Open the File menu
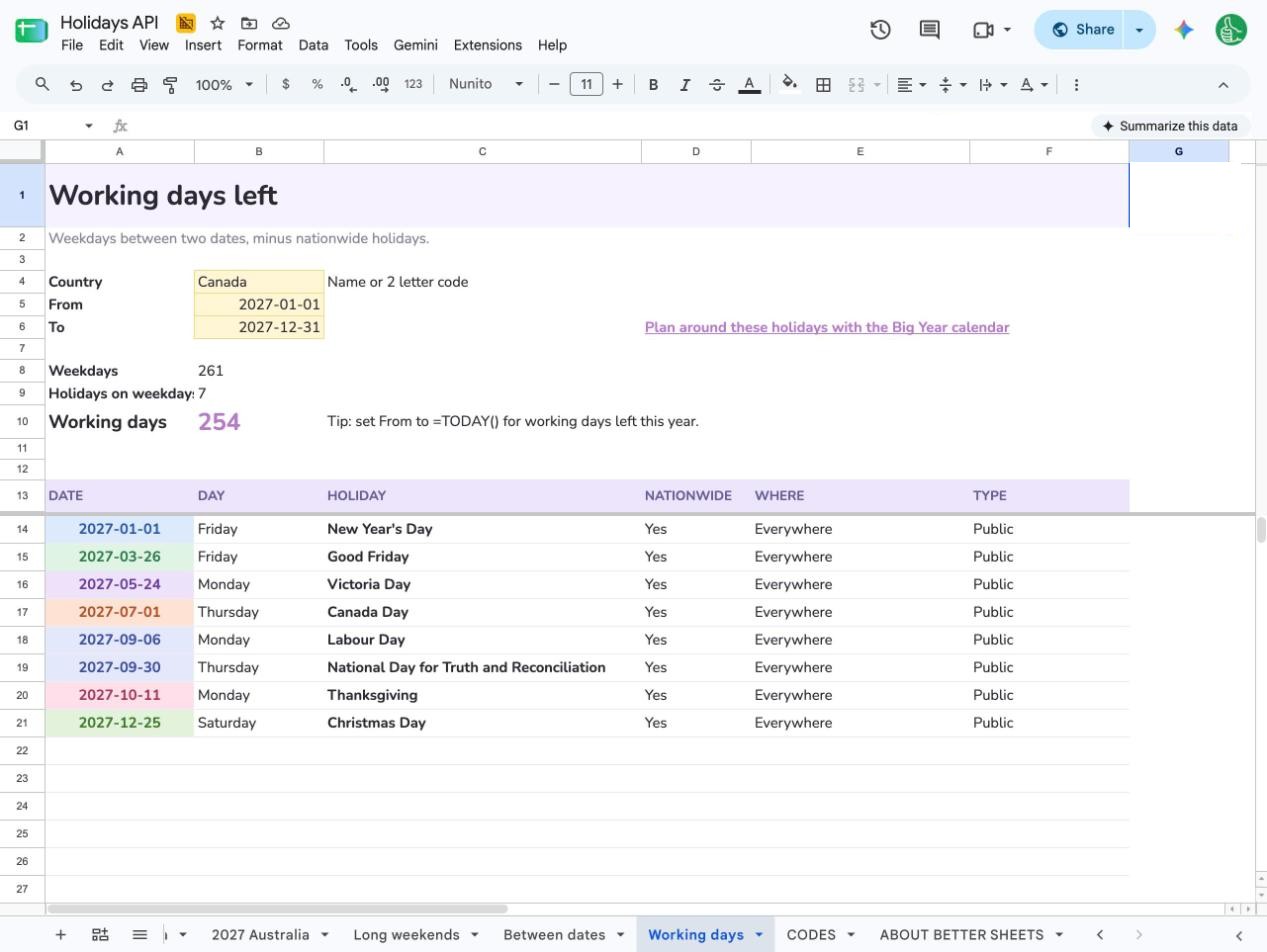This screenshot has height=952, width=1267. point(72,45)
